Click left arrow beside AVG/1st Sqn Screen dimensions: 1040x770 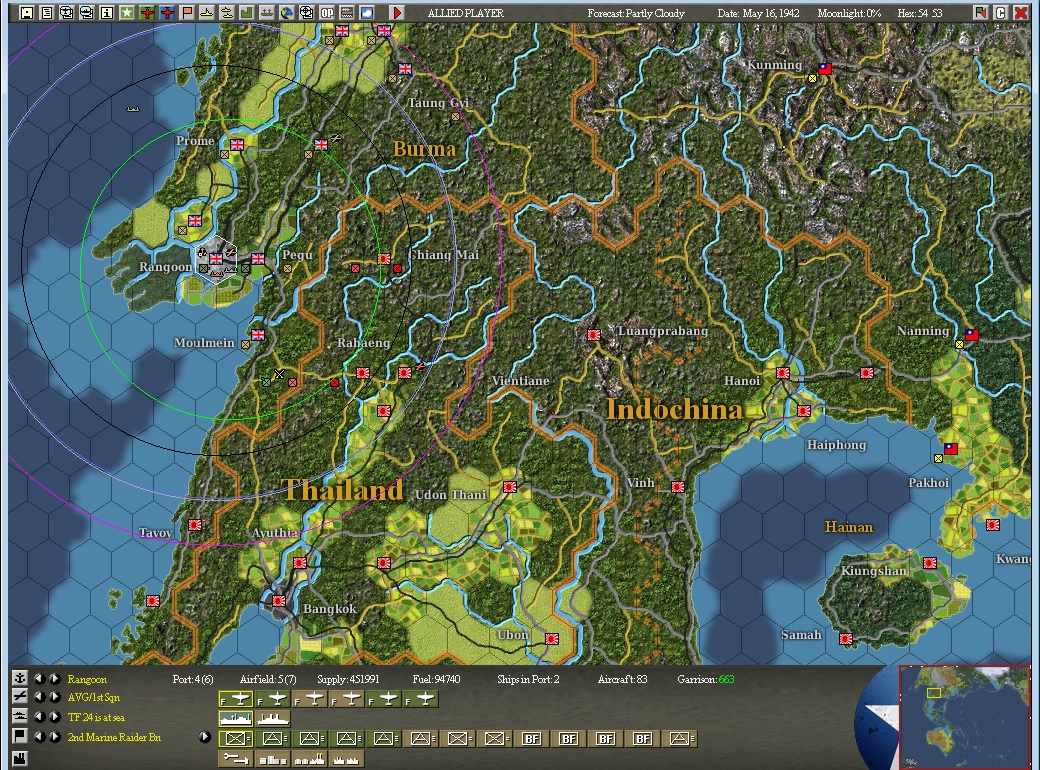(x=39, y=696)
